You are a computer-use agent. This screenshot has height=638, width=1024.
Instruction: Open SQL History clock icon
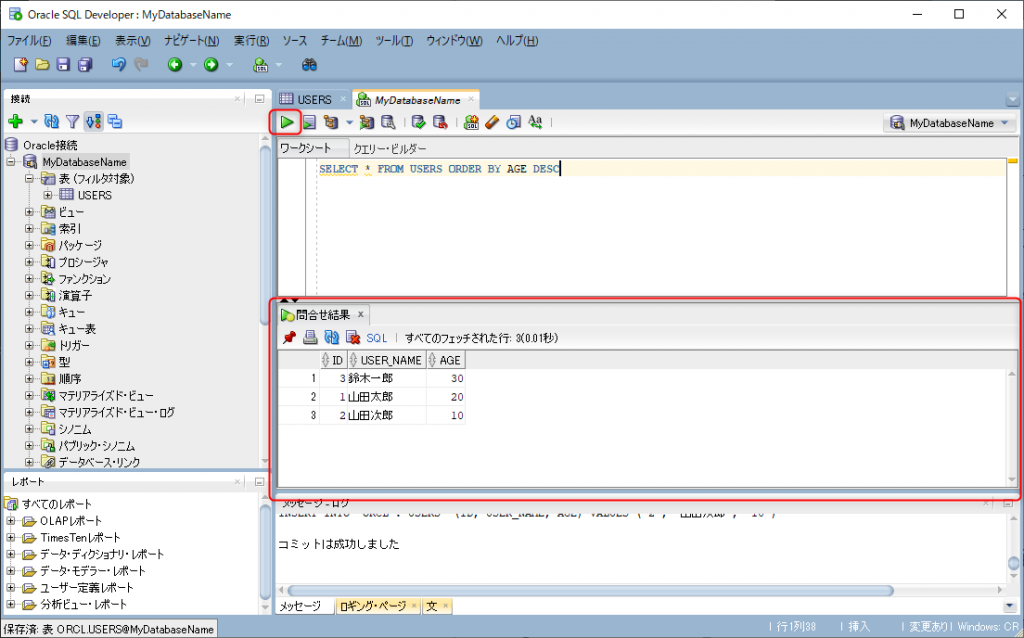tap(514, 122)
